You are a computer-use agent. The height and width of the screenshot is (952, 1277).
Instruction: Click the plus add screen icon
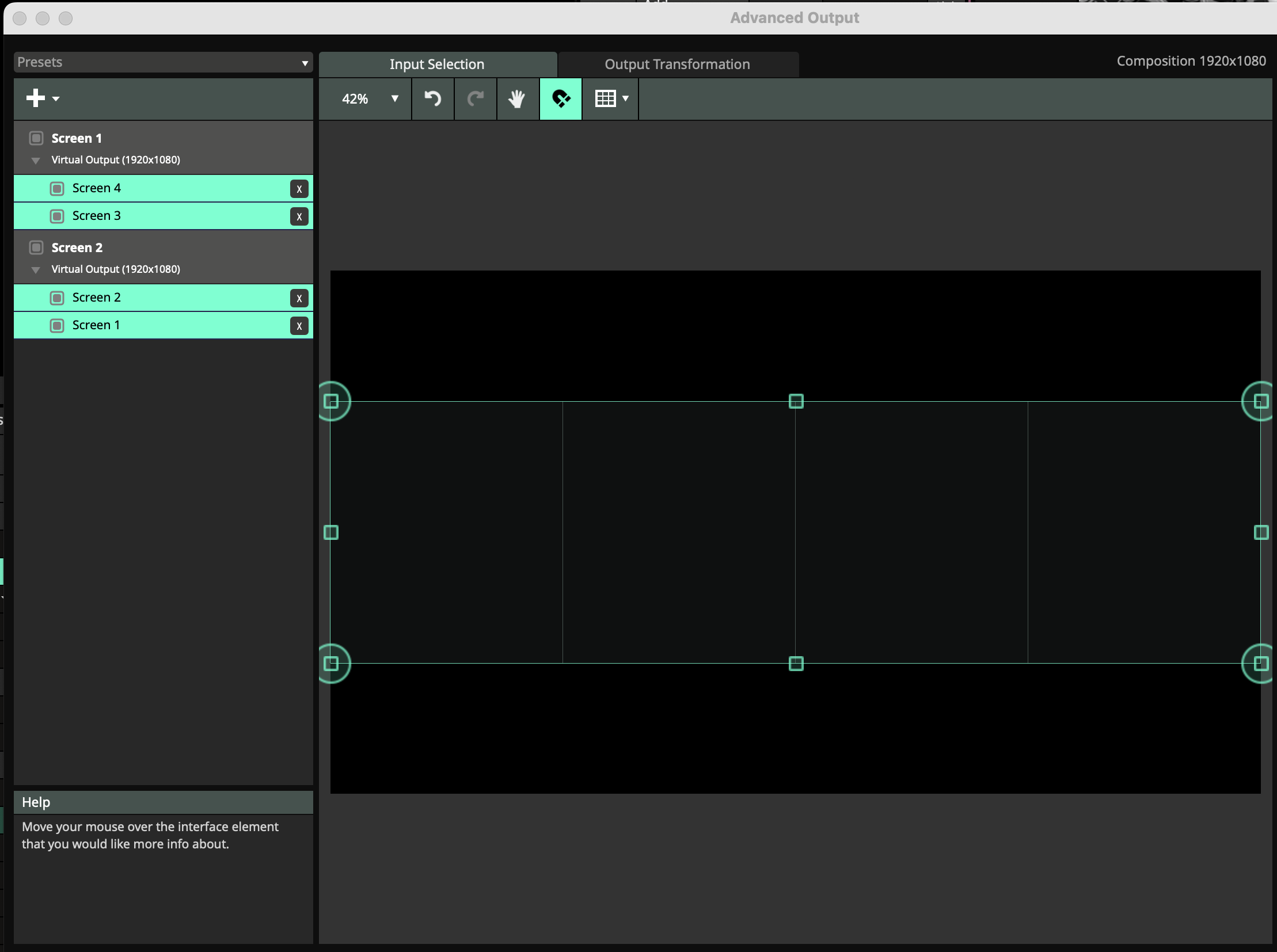coord(36,98)
